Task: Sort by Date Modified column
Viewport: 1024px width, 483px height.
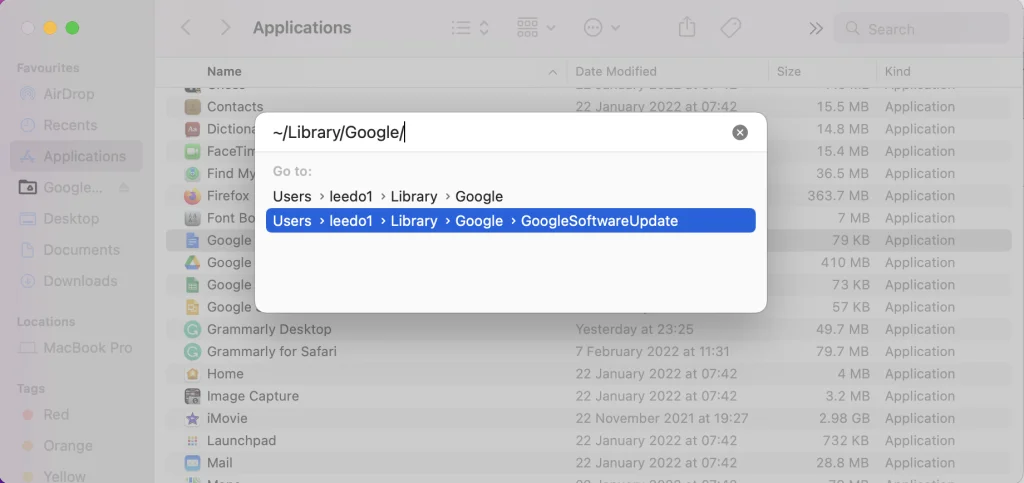Action: pyautogui.click(x=616, y=72)
